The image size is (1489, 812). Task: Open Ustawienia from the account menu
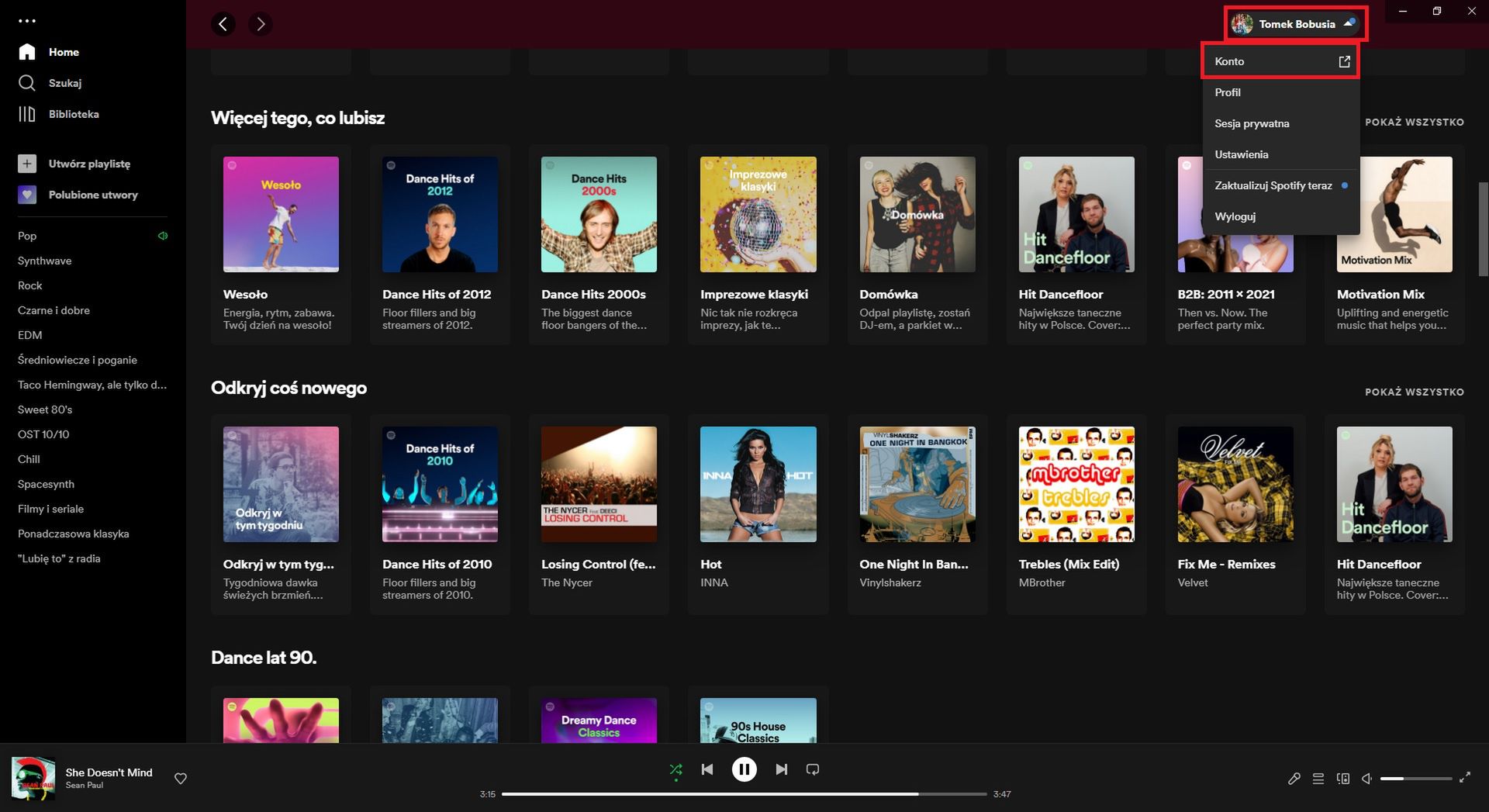pos(1242,154)
